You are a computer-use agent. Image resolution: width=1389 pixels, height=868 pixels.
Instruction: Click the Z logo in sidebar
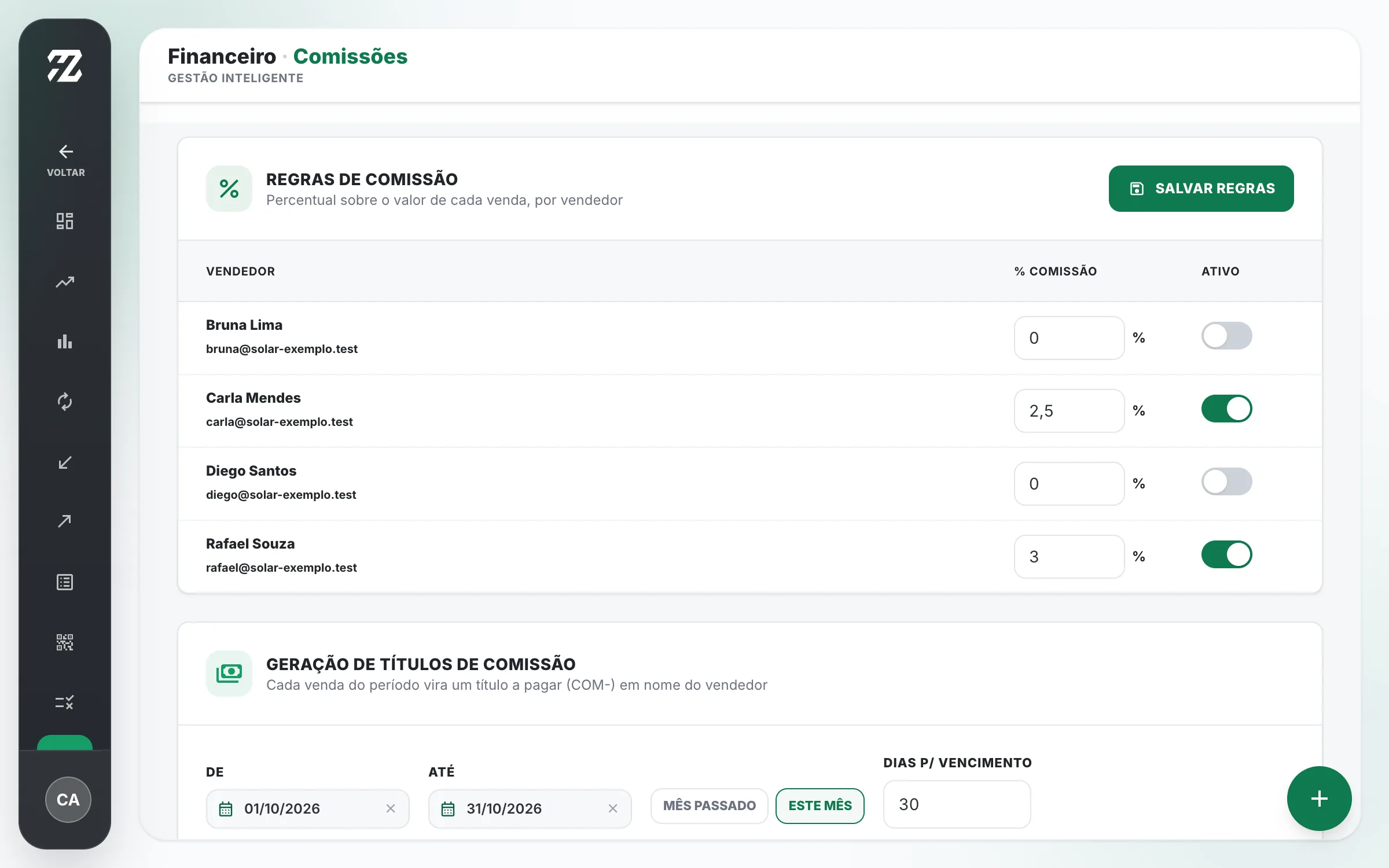pos(65,65)
